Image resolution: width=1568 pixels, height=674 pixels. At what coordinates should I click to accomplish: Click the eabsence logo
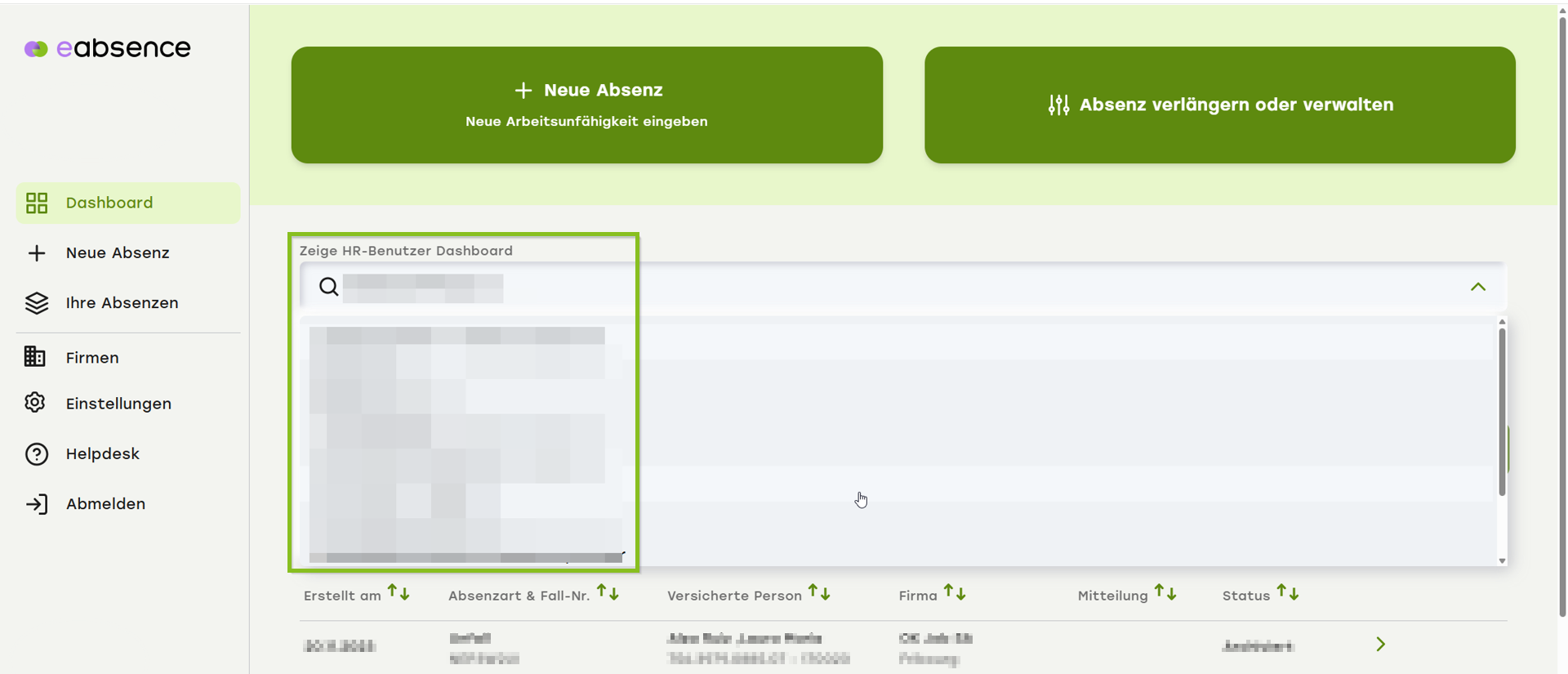click(108, 48)
